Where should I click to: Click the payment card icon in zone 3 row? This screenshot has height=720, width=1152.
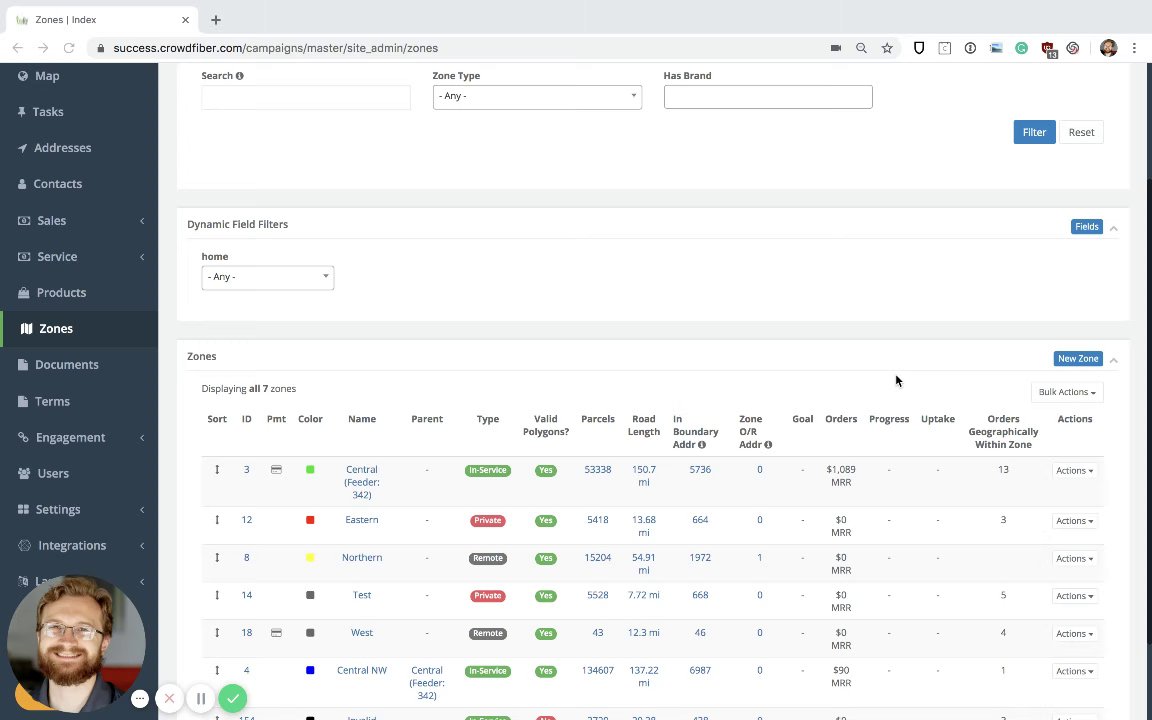click(276, 469)
